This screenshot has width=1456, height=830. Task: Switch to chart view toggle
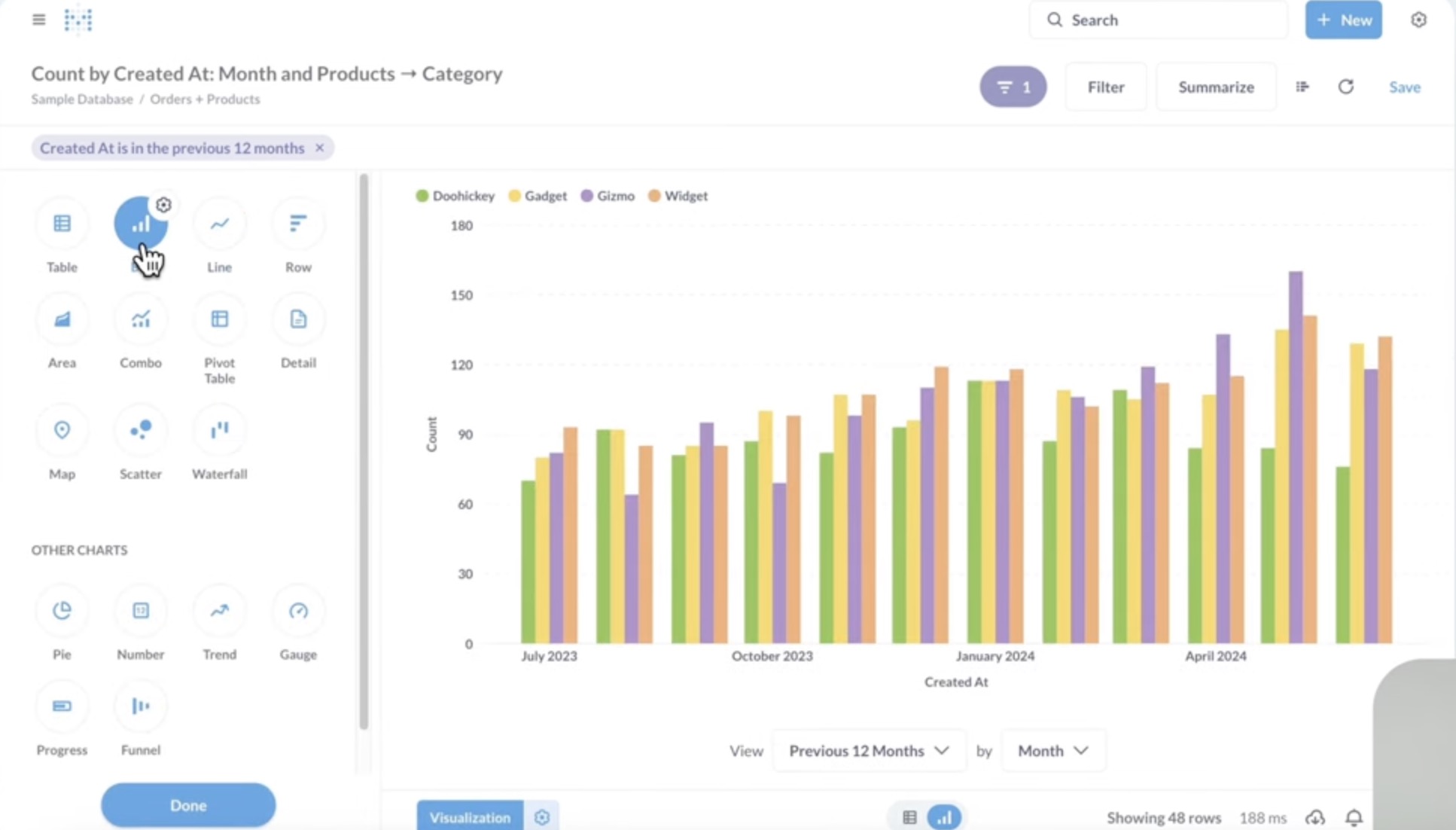click(944, 817)
